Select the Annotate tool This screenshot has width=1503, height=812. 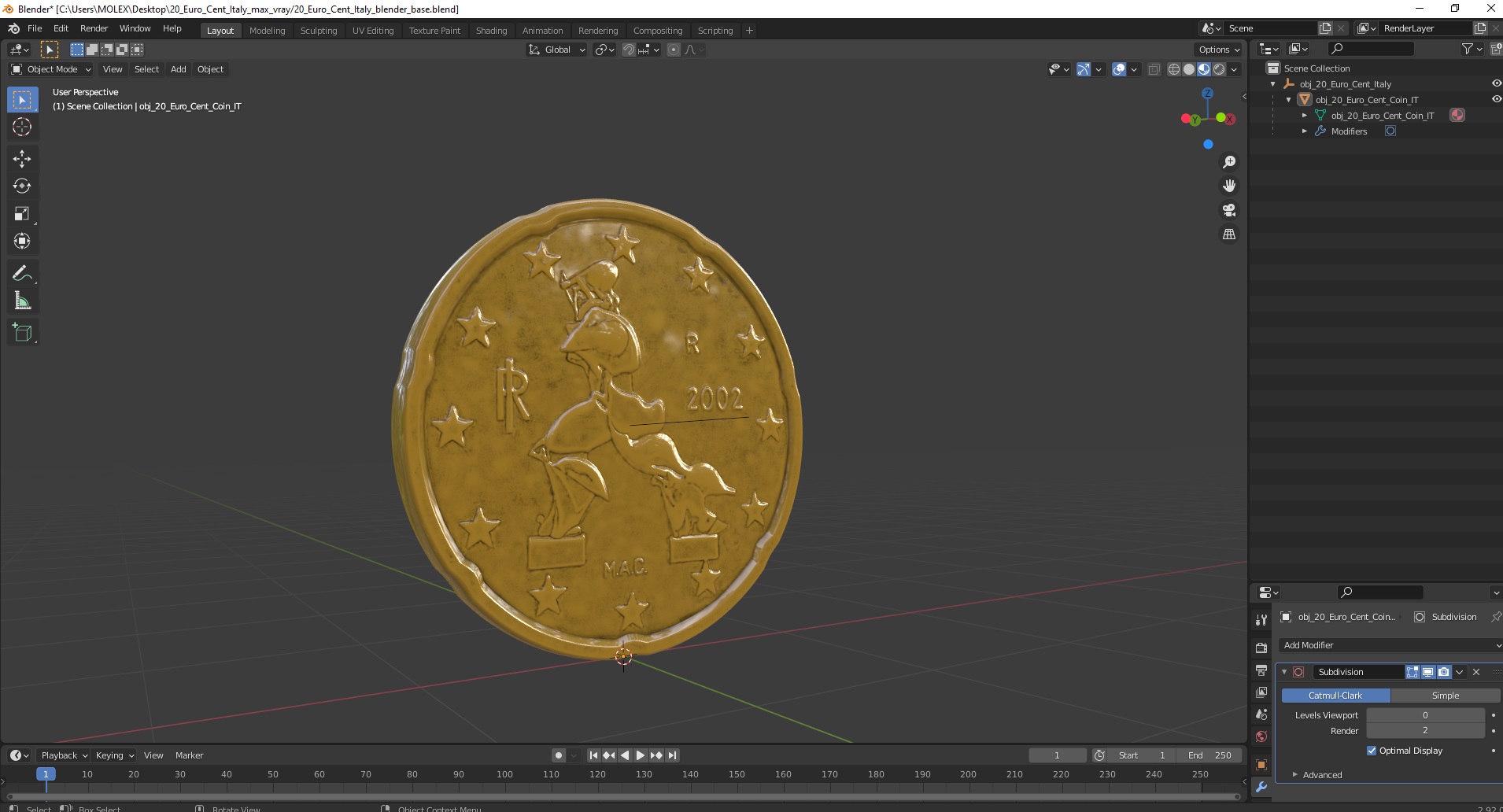click(22, 273)
